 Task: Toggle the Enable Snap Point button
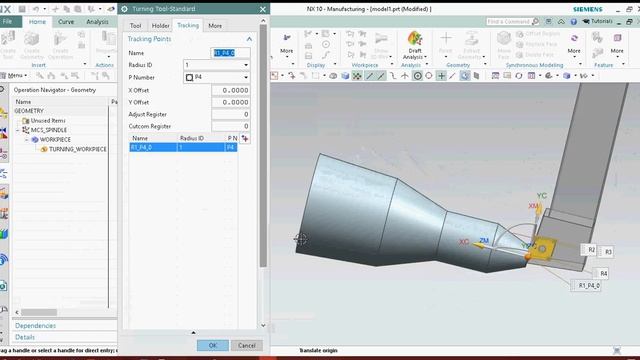coord(357,76)
